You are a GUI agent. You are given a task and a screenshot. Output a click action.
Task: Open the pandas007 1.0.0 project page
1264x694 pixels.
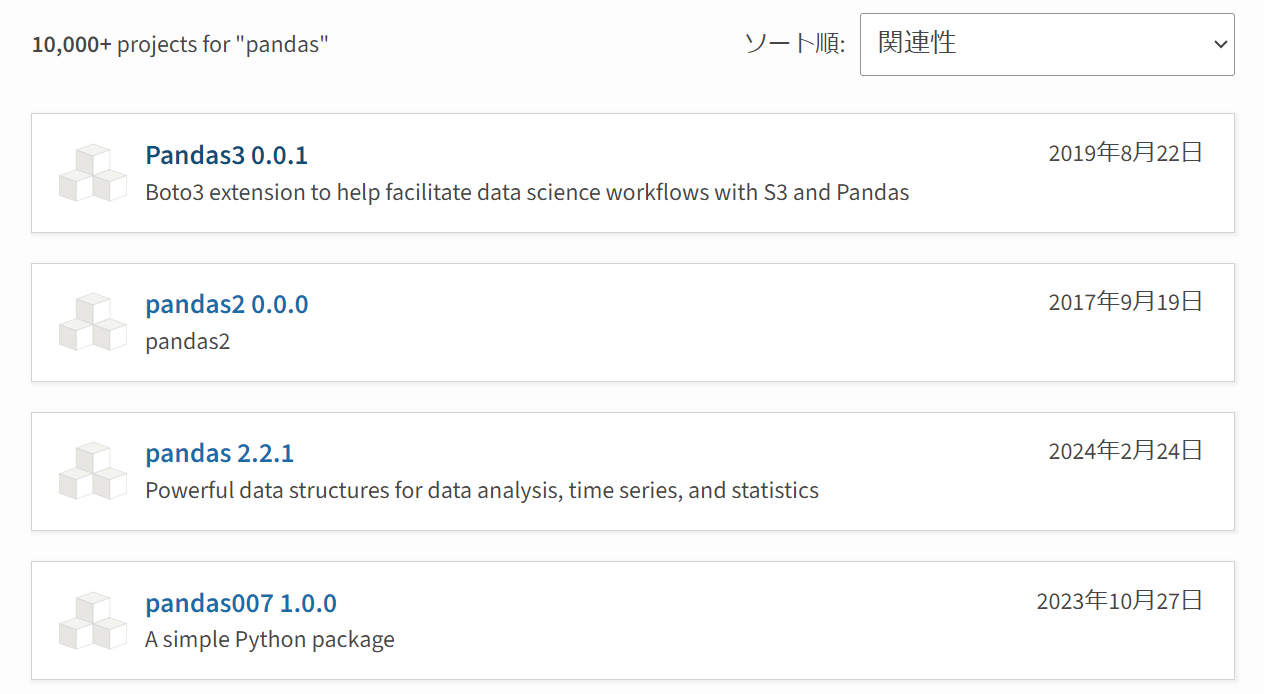240,603
